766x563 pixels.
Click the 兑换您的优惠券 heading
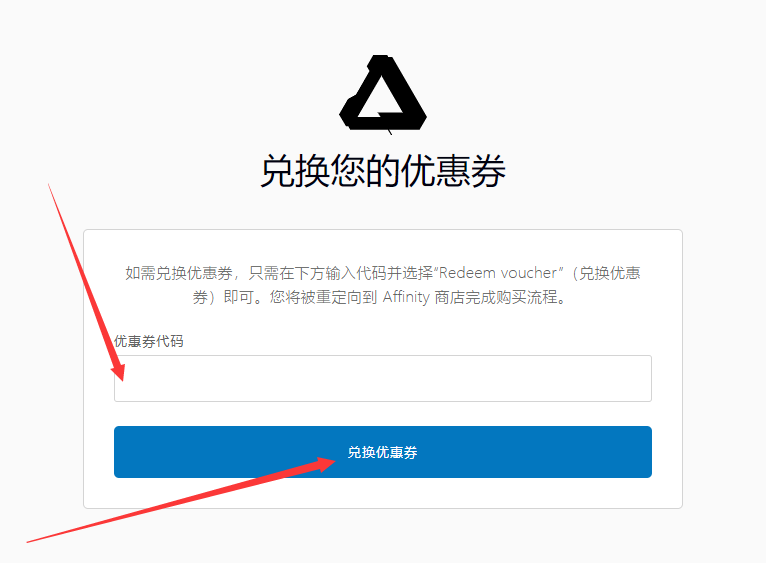pos(383,171)
